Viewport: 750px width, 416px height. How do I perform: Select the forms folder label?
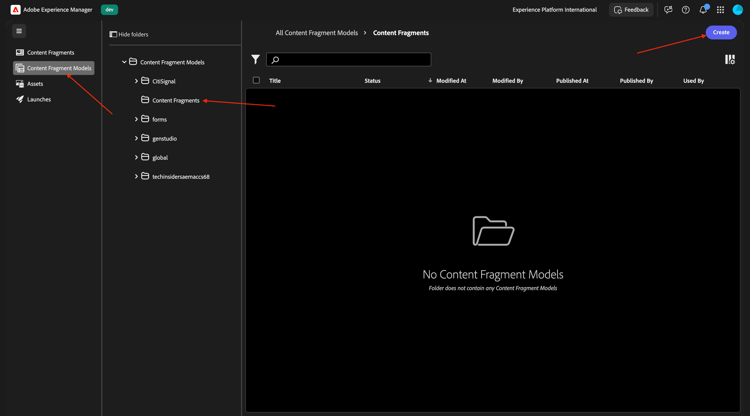point(159,120)
